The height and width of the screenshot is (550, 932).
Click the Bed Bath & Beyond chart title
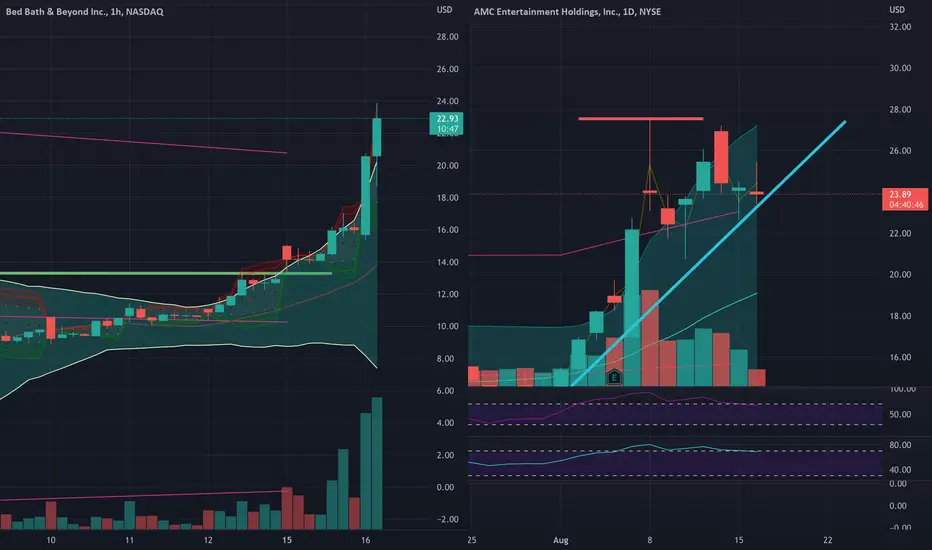pyautogui.click(x=84, y=11)
